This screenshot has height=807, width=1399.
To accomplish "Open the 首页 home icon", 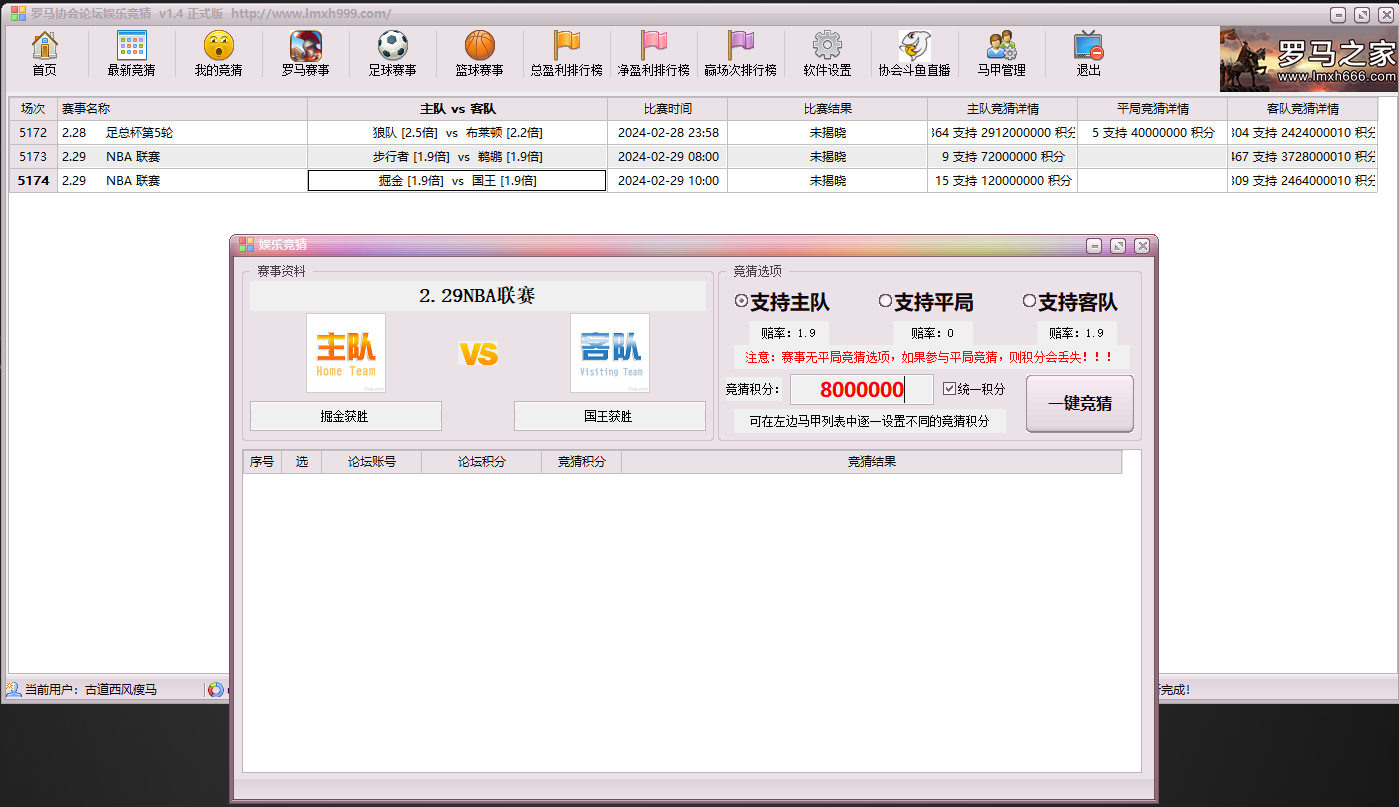I will [45, 46].
